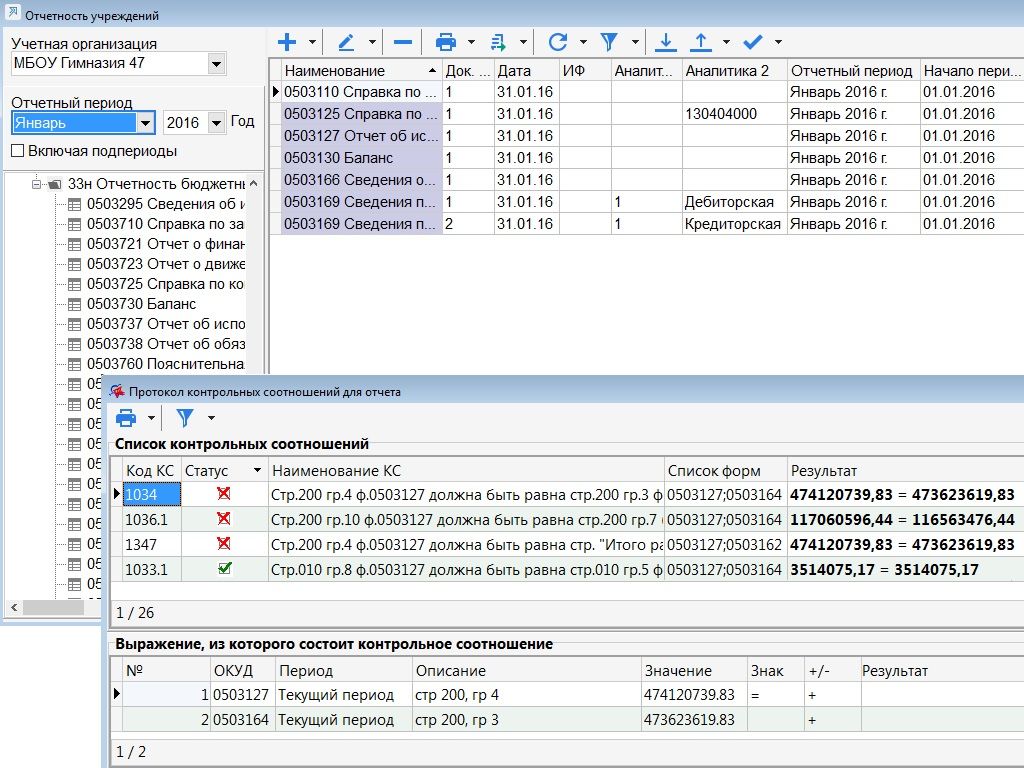Image resolution: width=1024 pixels, height=768 pixels.
Task: Click the Код КС column header
Action: coord(151,471)
